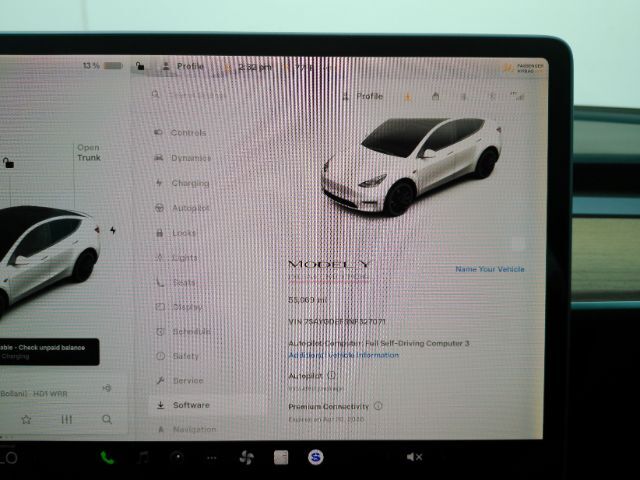Favorite the current station with the star
The image size is (640, 480).
pos(27,420)
